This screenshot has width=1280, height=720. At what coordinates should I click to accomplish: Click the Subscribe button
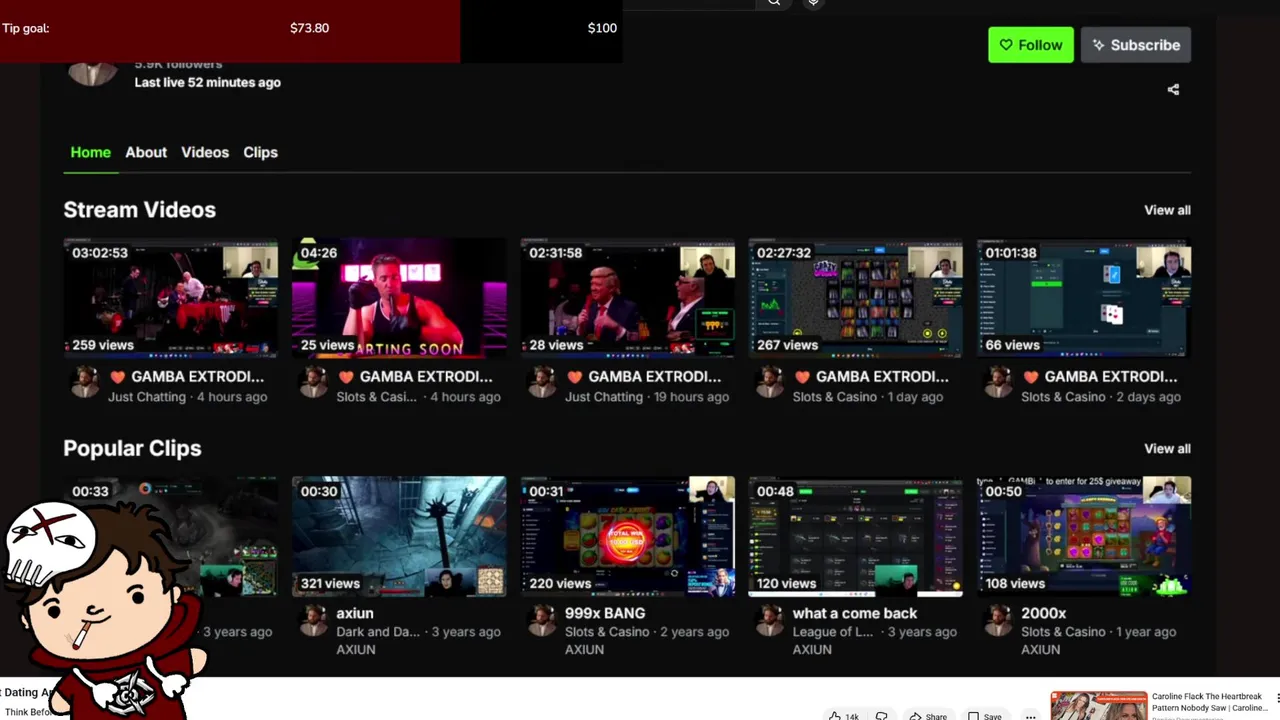coord(1136,45)
